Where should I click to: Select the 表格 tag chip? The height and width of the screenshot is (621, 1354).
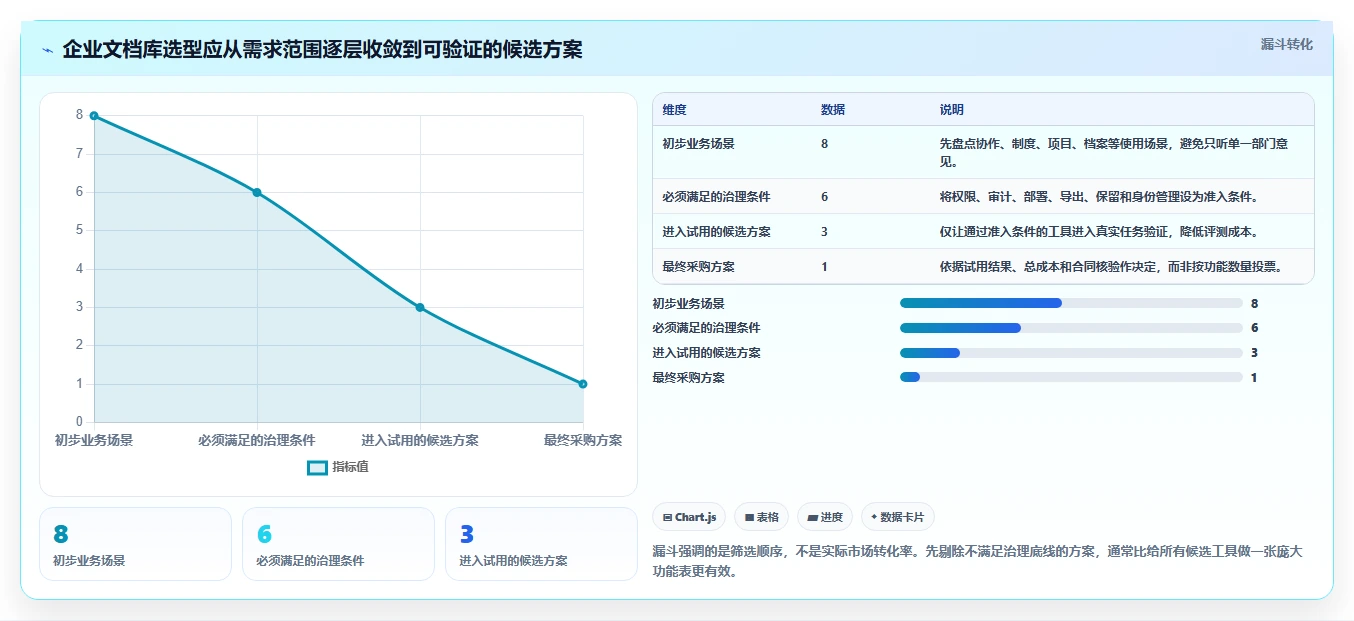(x=761, y=517)
